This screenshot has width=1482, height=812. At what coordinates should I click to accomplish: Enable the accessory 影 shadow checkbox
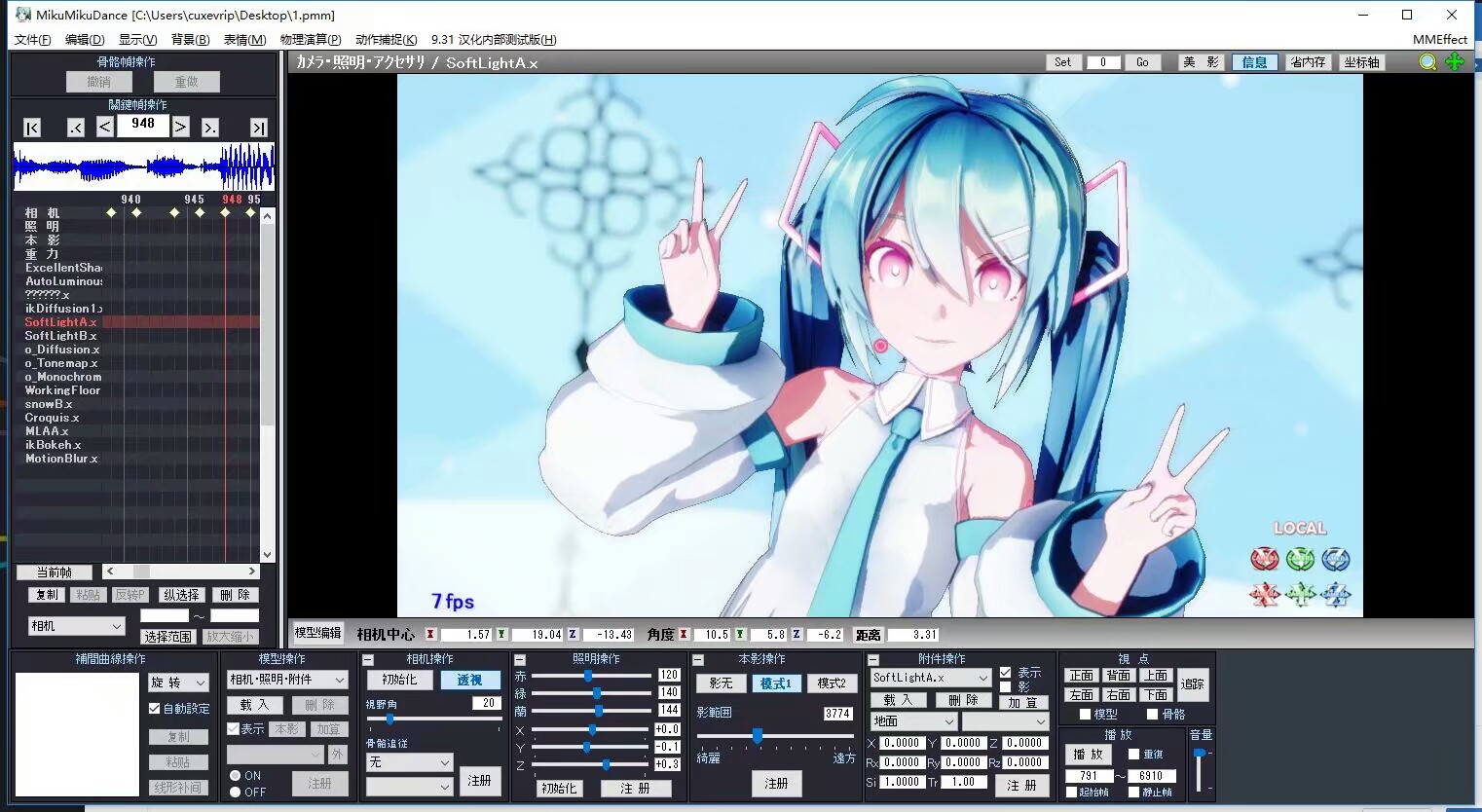(x=1005, y=686)
